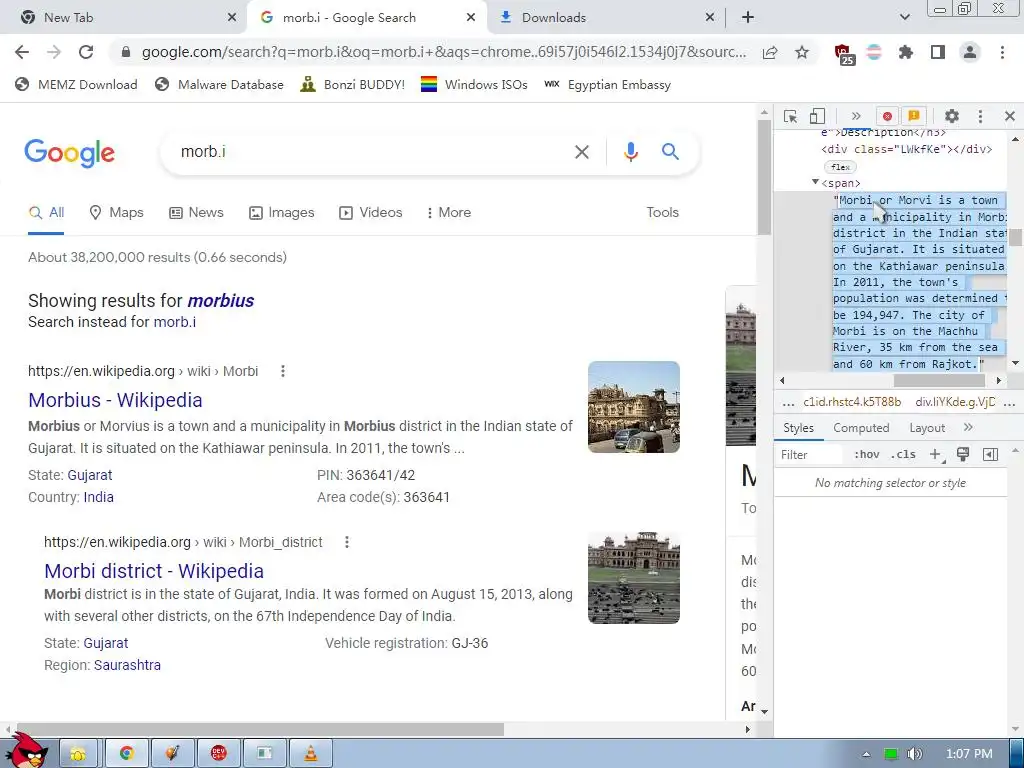
Task: Show hidden system tray icons
Action: (x=866, y=754)
